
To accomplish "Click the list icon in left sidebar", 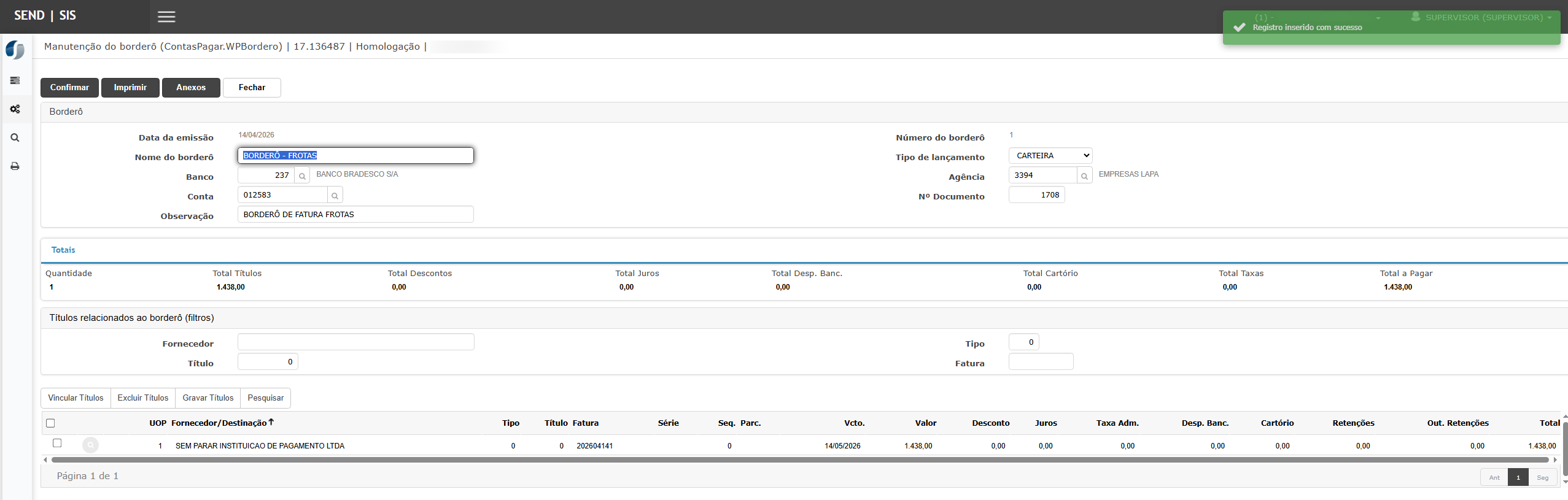I will (15, 80).
